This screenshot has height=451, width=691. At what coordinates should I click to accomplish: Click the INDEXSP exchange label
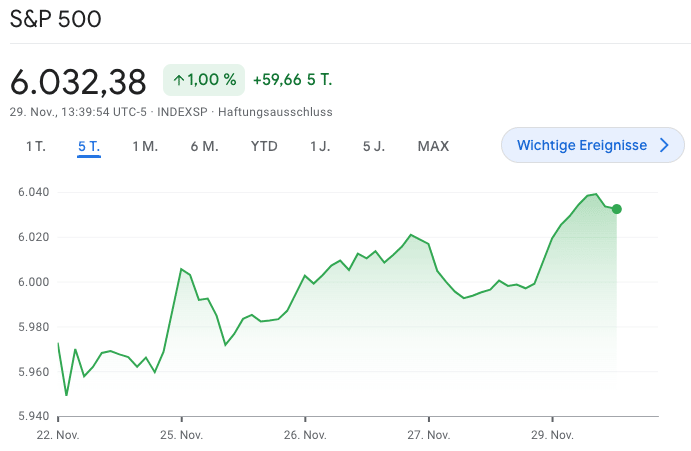click(x=183, y=112)
